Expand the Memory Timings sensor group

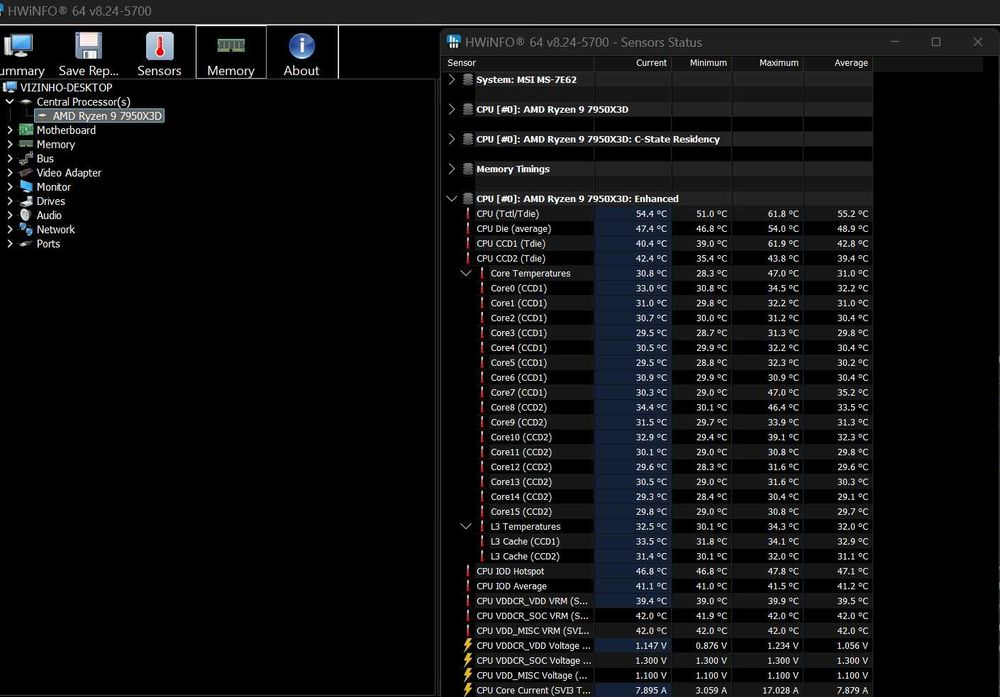click(452, 169)
